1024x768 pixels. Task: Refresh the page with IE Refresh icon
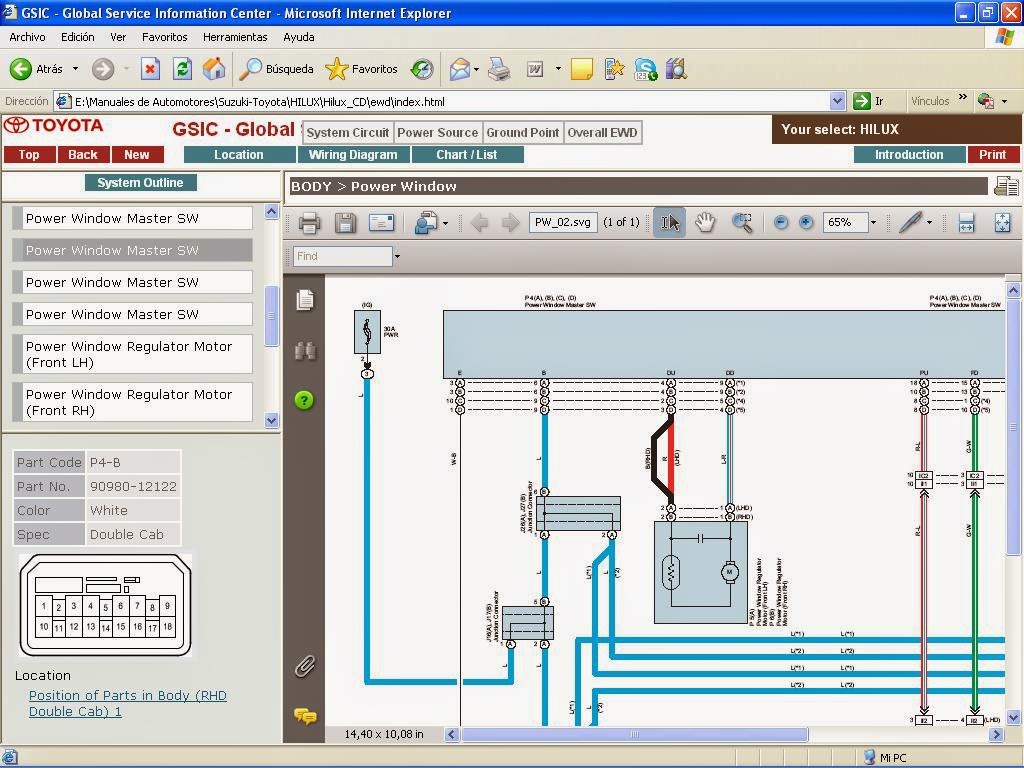pyautogui.click(x=182, y=69)
